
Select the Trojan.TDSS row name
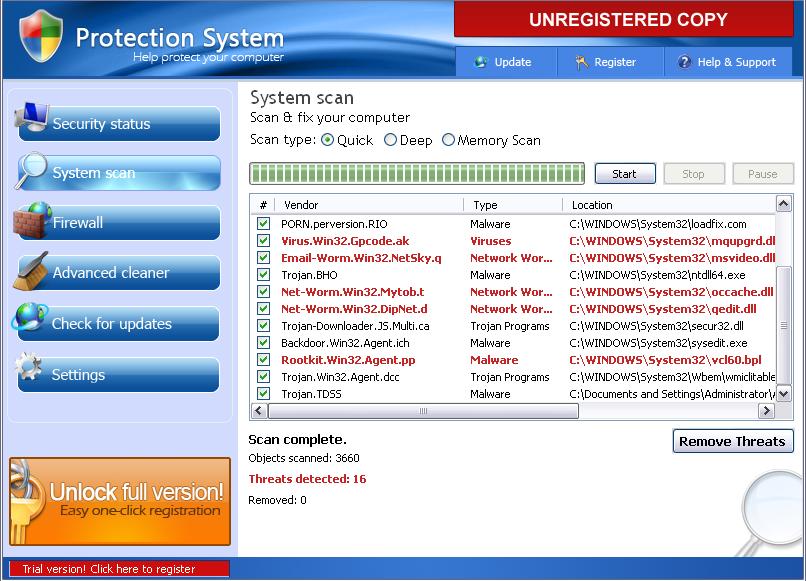point(311,394)
